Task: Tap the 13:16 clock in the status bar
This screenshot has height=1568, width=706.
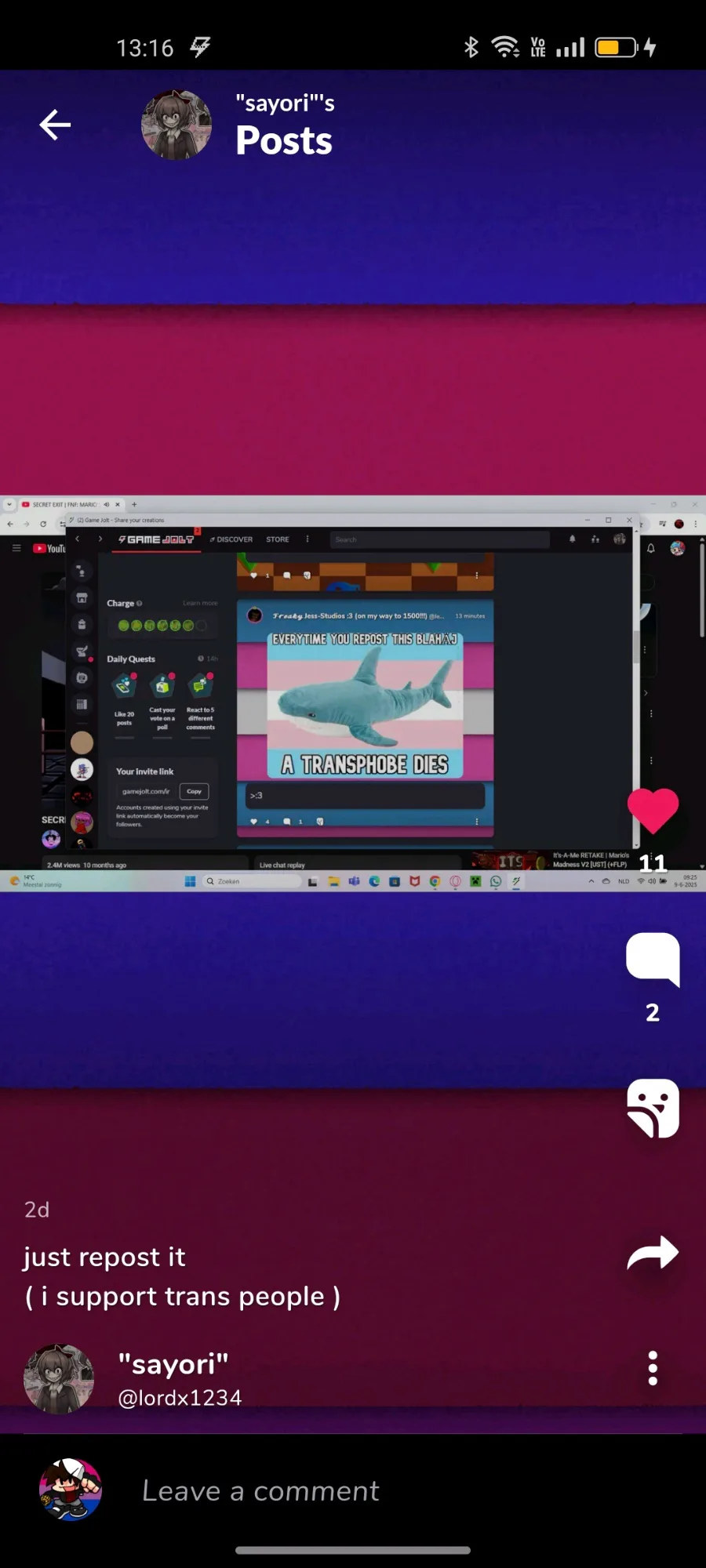Action: [x=145, y=48]
